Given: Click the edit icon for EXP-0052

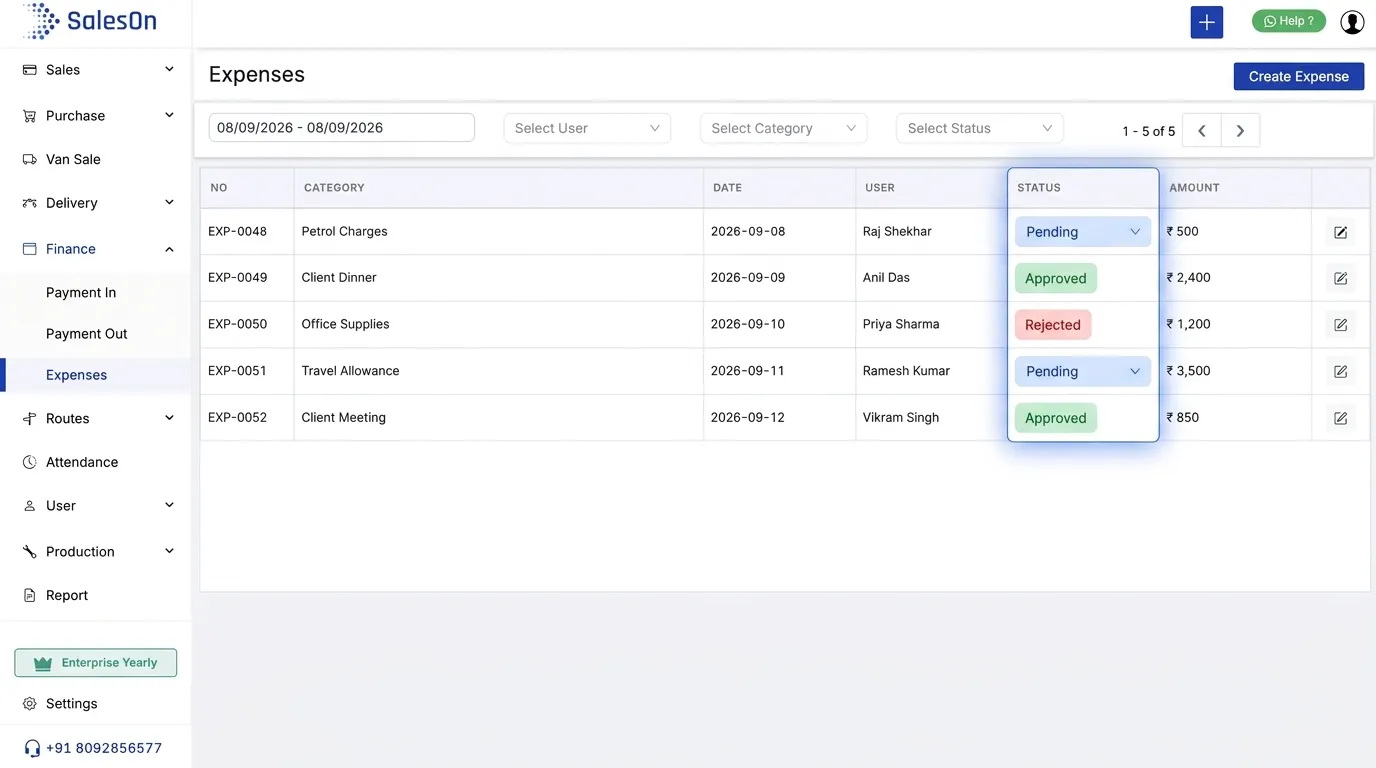Looking at the screenshot, I should coord(1341,418).
